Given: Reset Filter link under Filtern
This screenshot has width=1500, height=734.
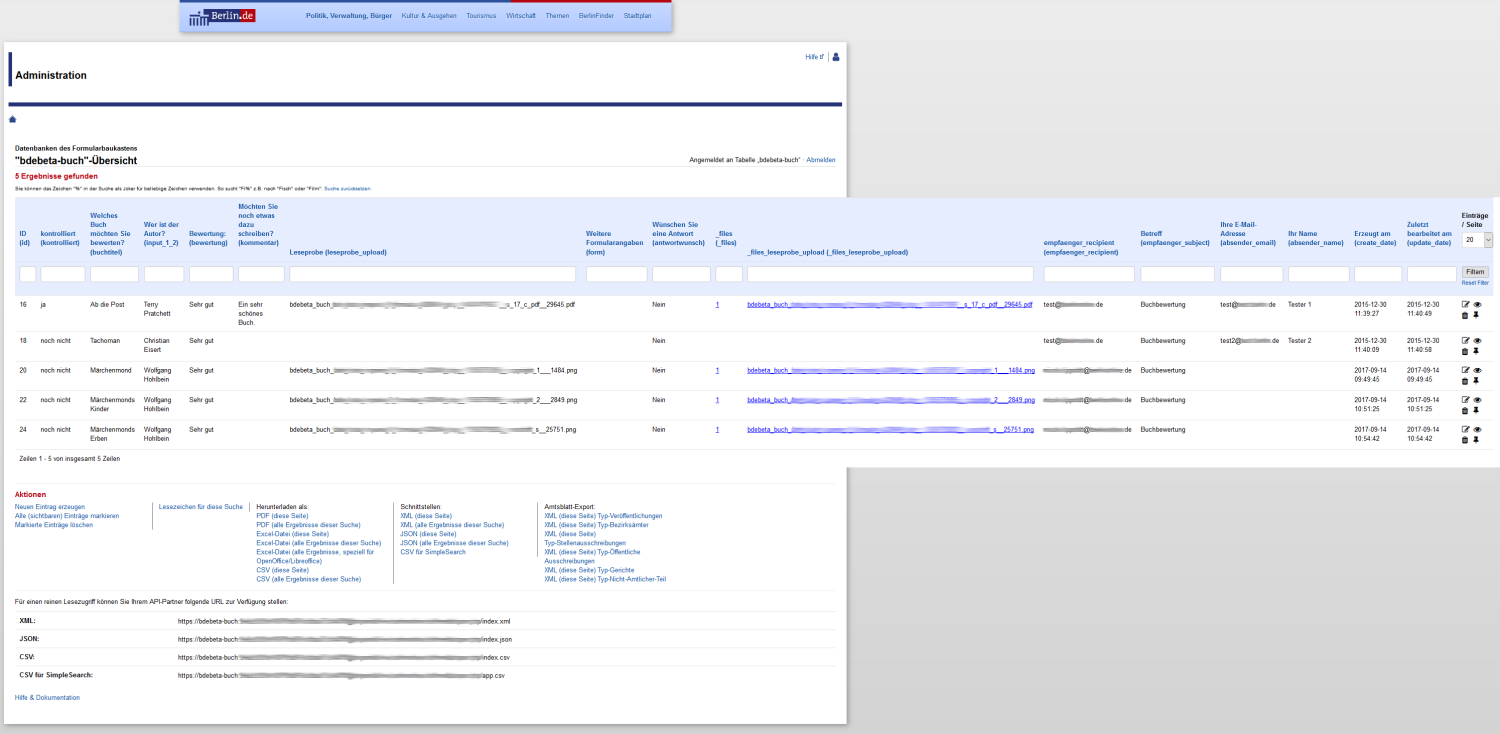Looking at the screenshot, I should click(1475, 283).
